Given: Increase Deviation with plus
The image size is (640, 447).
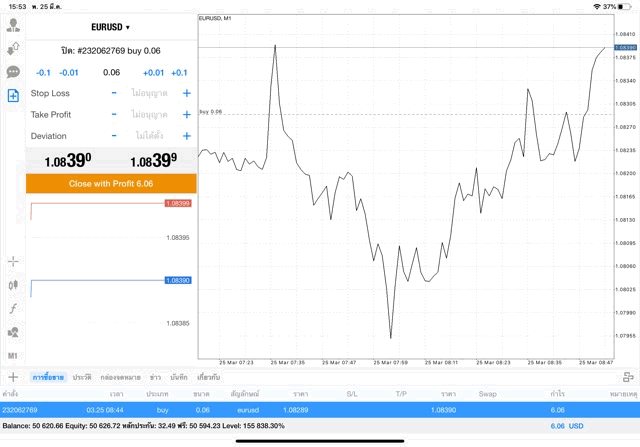Looking at the screenshot, I should click(x=186, y=136).
